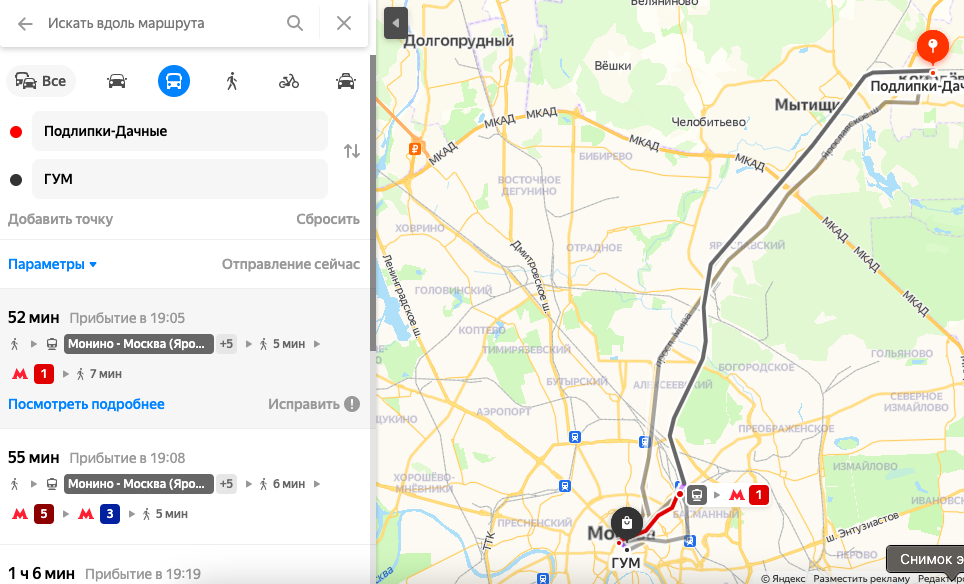Click the '6 мин' walking segment

(282, 484)
